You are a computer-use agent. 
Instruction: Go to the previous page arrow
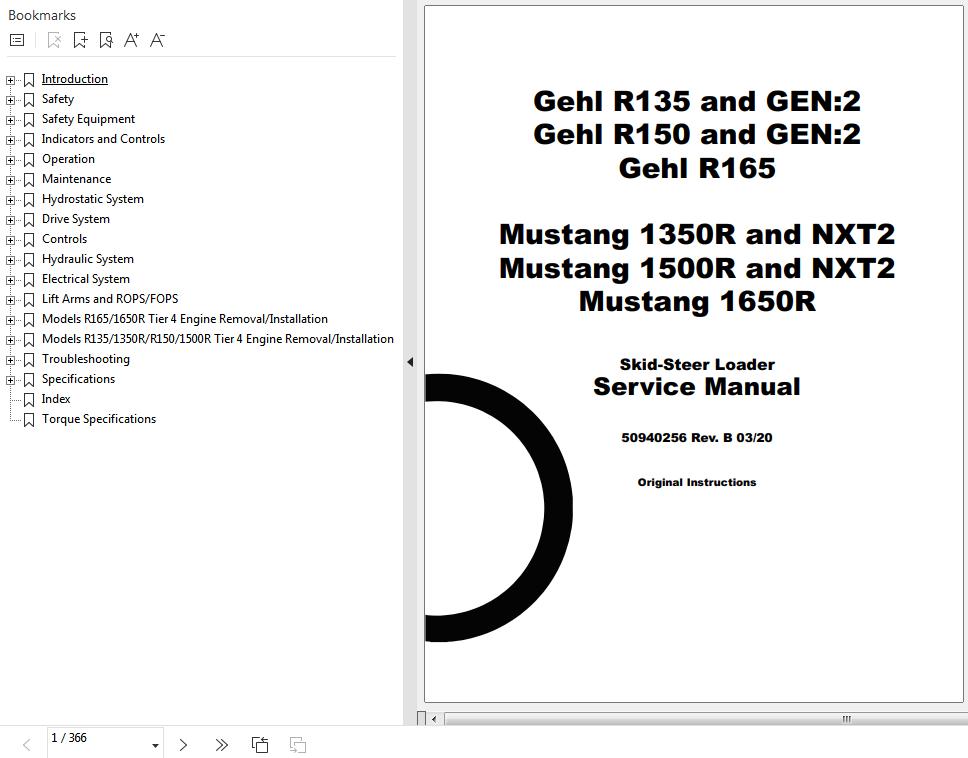27,745
